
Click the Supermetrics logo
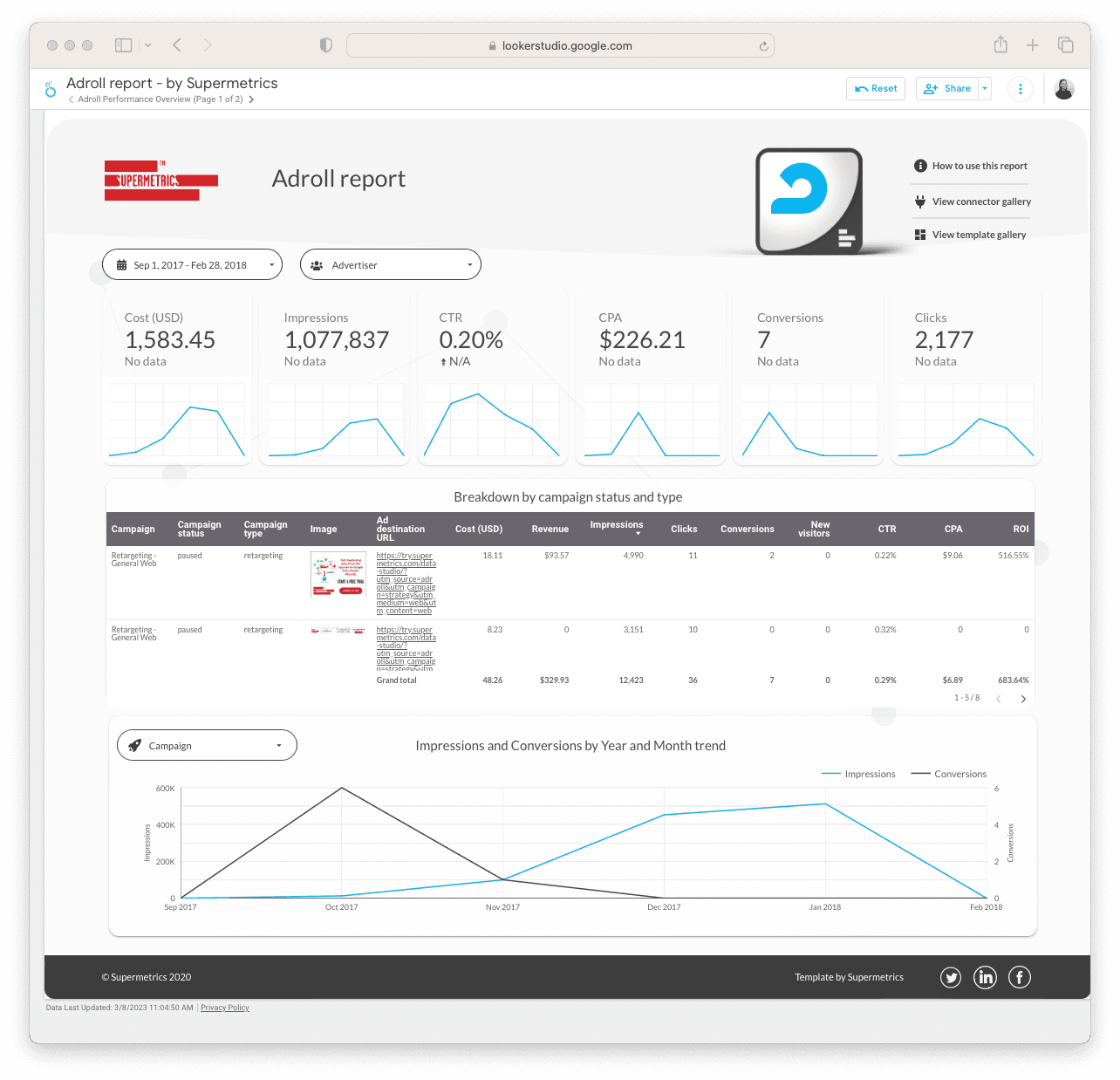click(161, 181)
